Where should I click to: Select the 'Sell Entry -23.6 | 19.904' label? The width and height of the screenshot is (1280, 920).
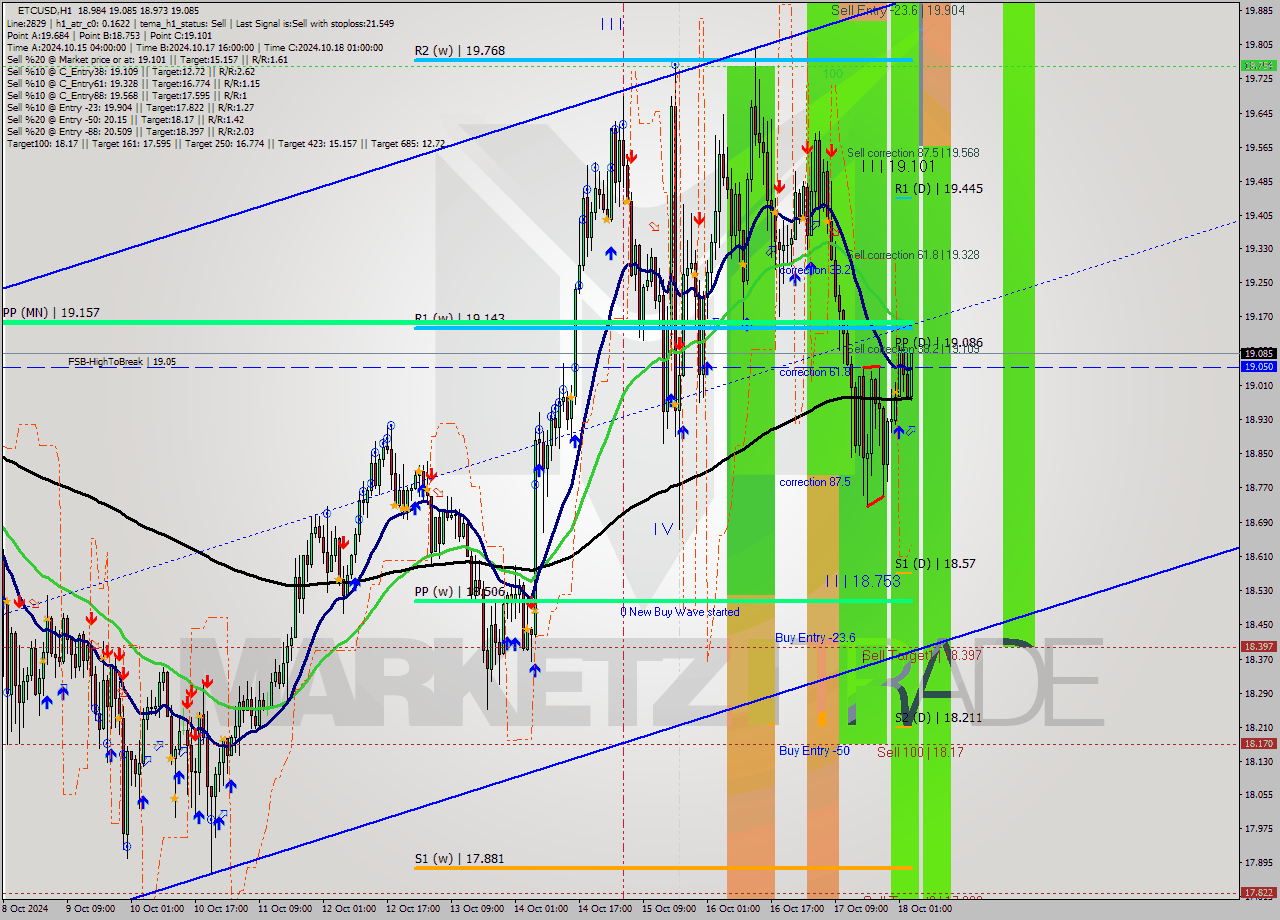pos(898,10)
